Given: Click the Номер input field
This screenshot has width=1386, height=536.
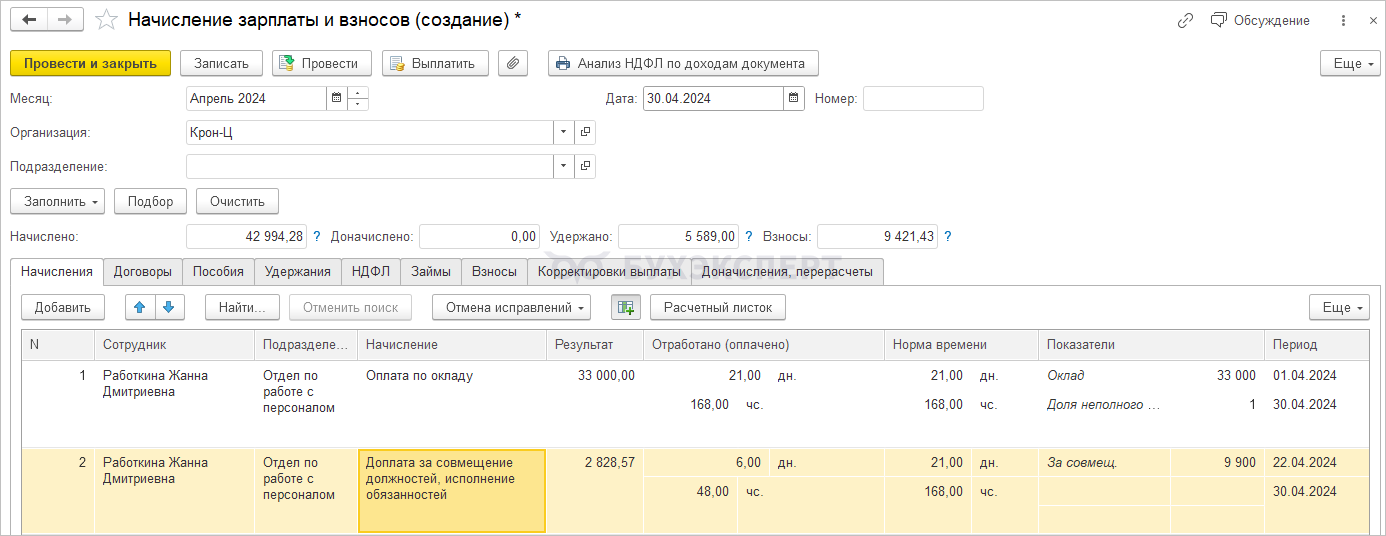Looking at the screenshot, I should point(922,98).
